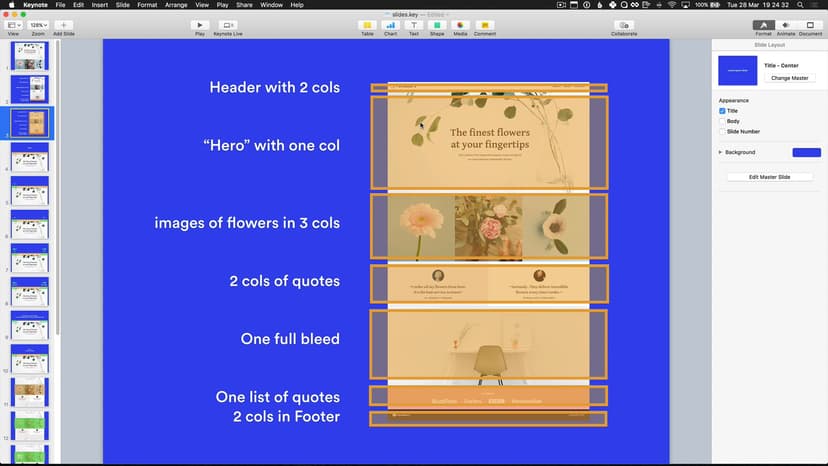Click the blue Background color swatch

click(x=806, y=152)
